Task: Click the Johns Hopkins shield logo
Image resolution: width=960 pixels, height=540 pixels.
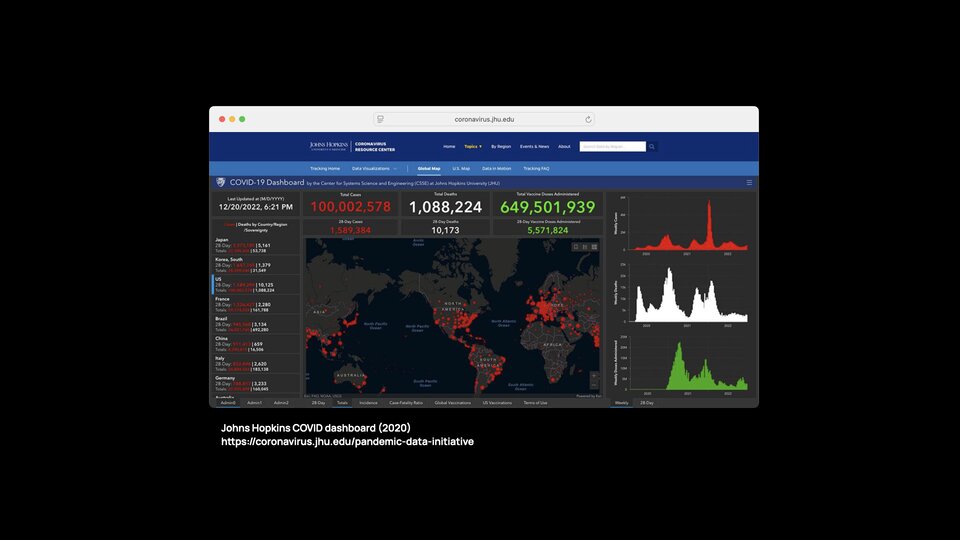Action: [x=221, y=182]
